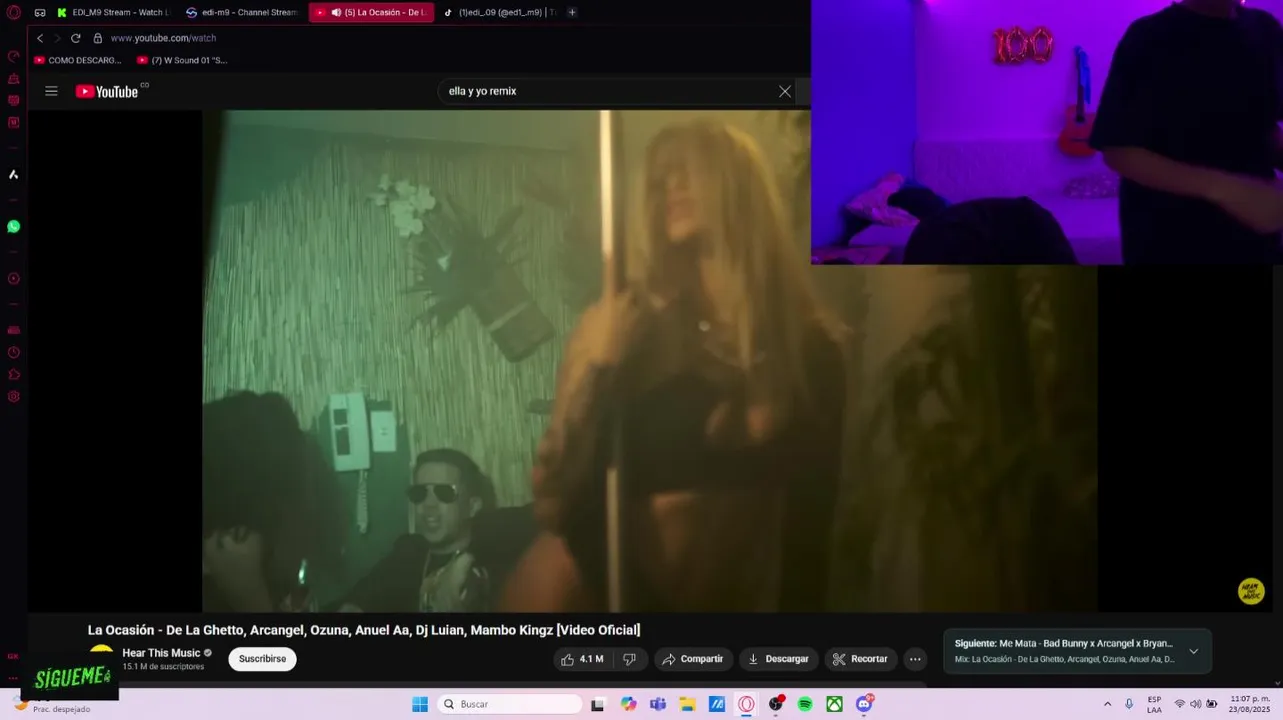Viewport: 1283px width, 720px height.
Task: Open GX Corner gamepad icon in tab bar
Action: click(x=40, y=12)
